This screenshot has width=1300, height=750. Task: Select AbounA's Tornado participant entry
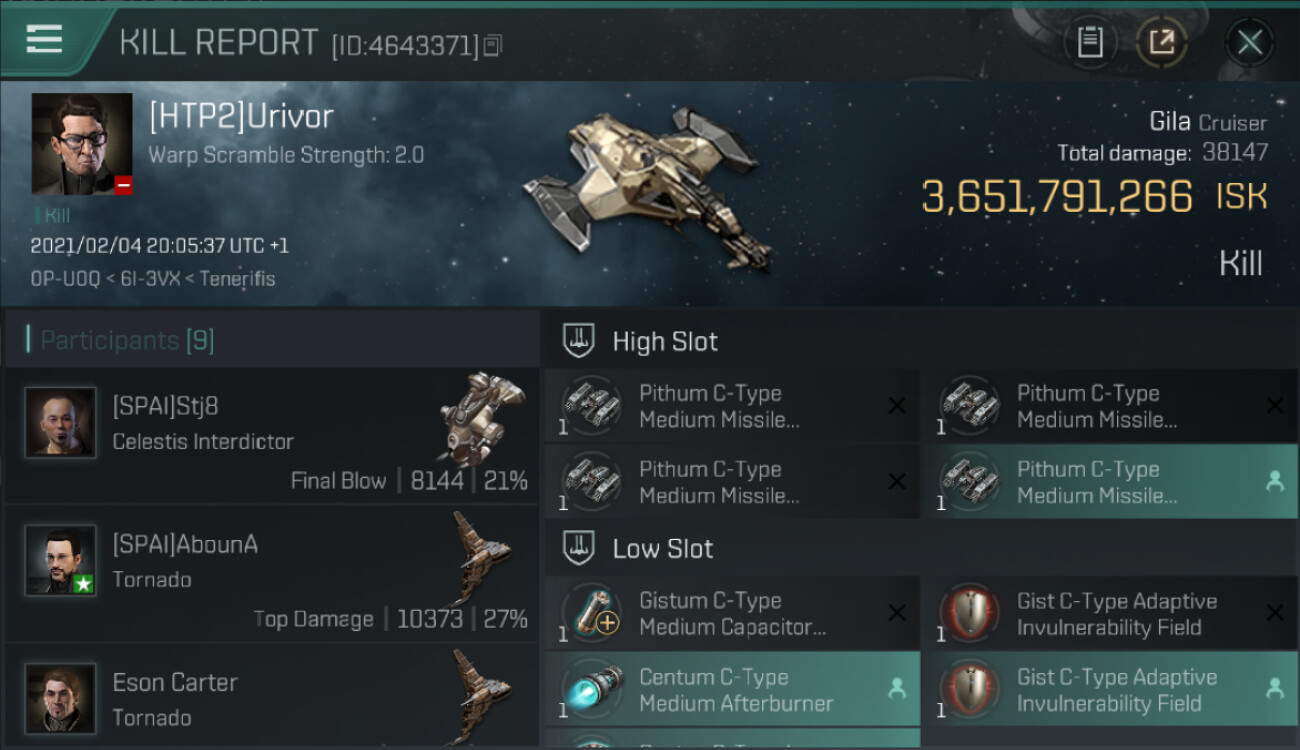pyautogui.click(x=271, y=574)
